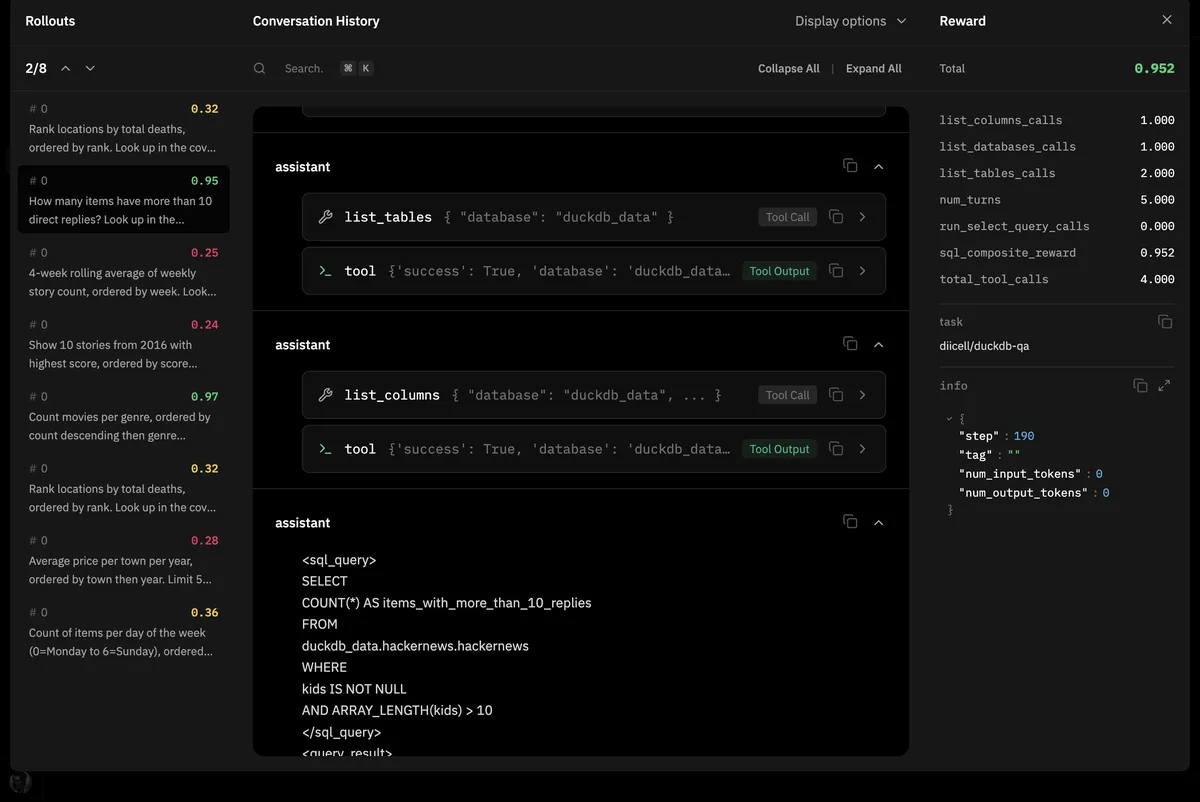Collapse the assistant message with list_columns

point(878,344)
